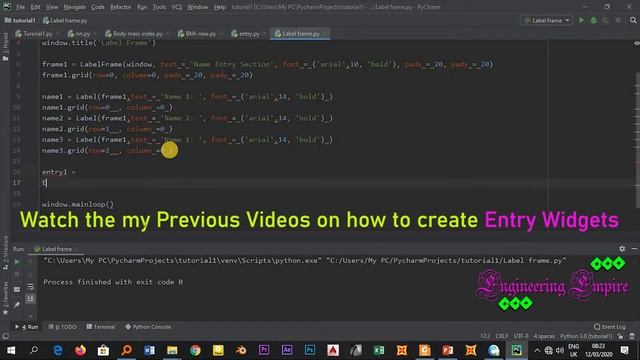Viewport: 640px width, 360px height.
Task: Toggle tool window bars icon bottom-left corner
Action: tap(5, 336)
